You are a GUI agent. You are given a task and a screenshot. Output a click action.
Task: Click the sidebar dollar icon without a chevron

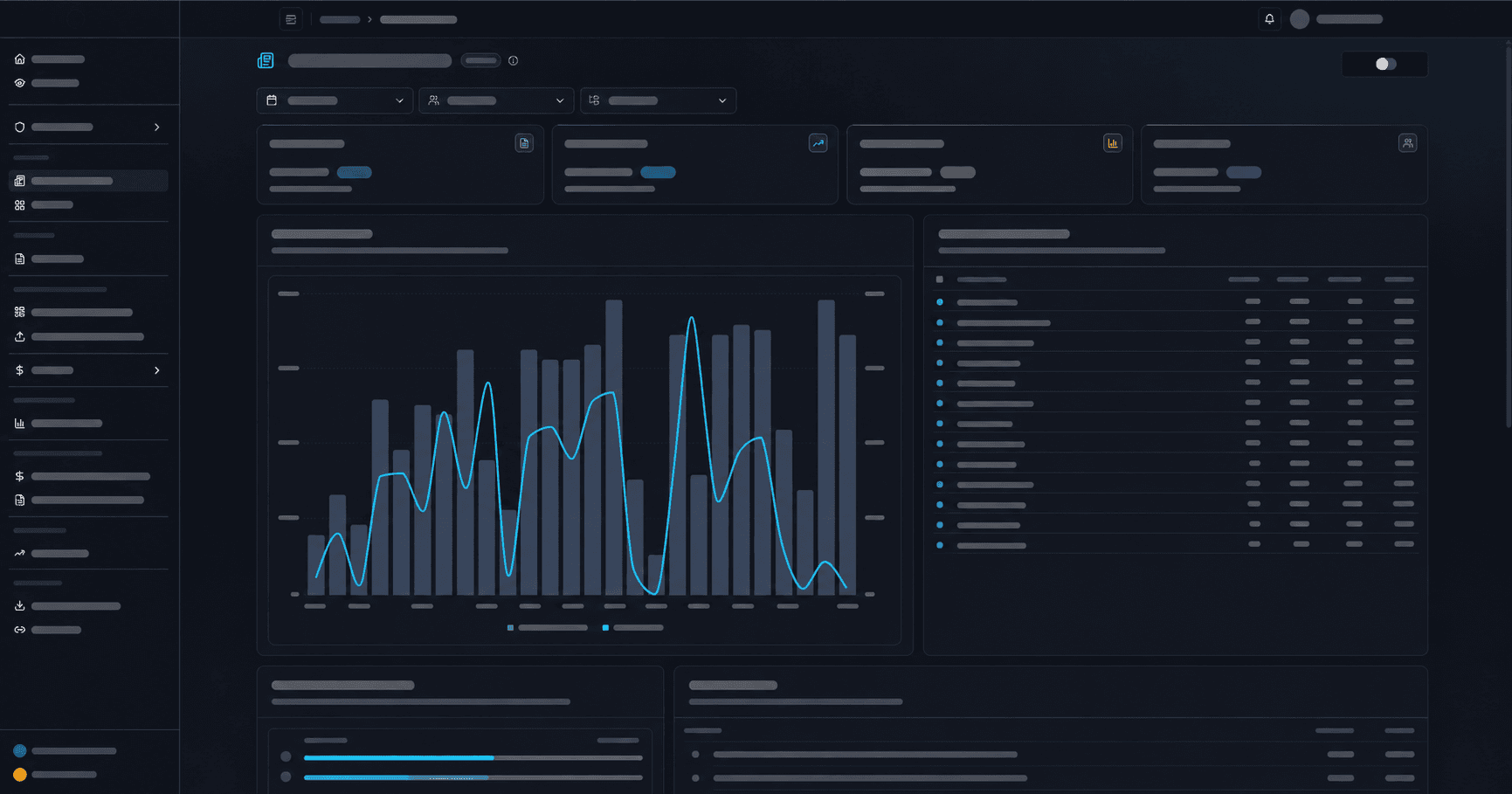[x=20, y=476]
